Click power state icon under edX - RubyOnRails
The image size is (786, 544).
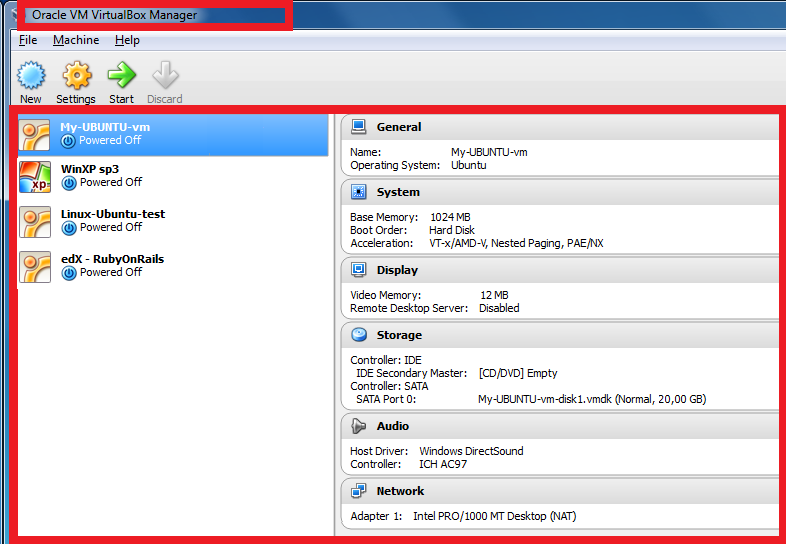pyautogui.click(x=69, y=273)
